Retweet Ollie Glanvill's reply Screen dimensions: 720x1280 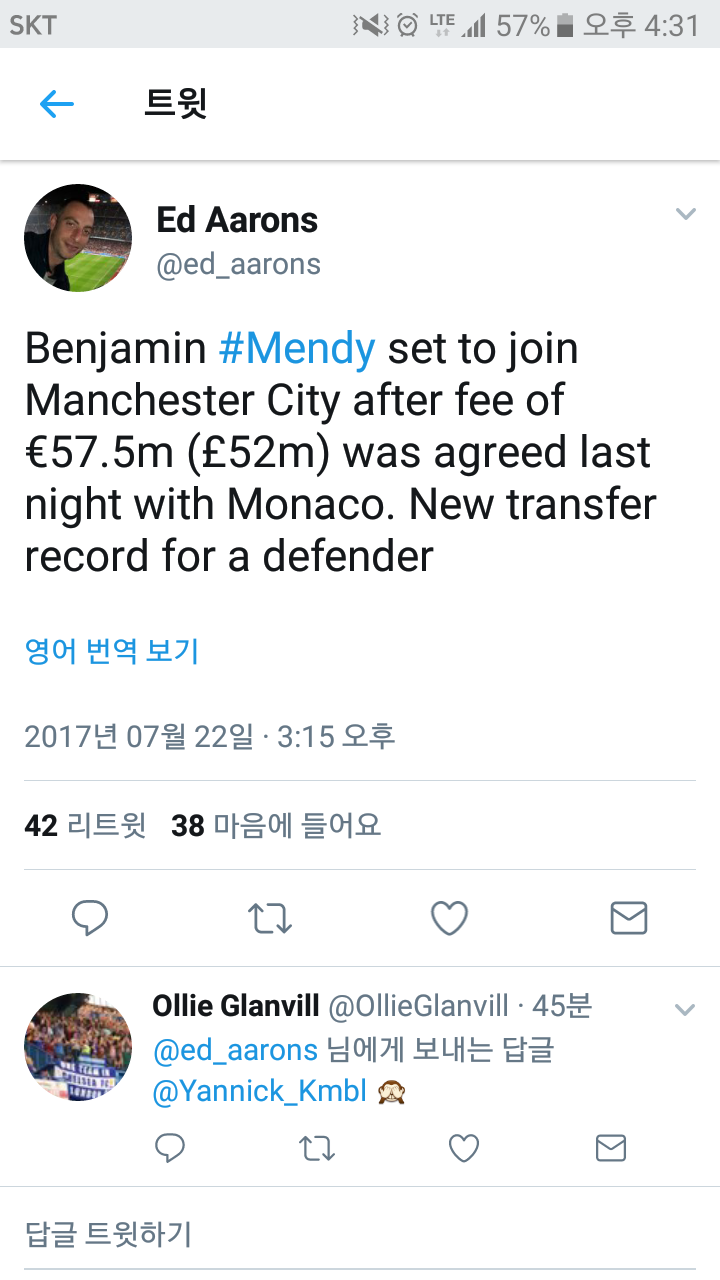click(317, 1149)
